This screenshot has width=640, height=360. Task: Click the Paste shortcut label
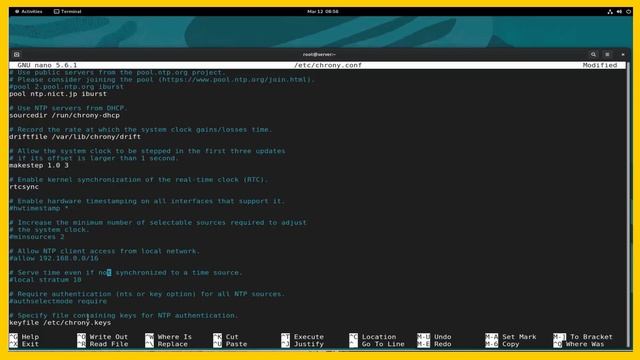236,344
